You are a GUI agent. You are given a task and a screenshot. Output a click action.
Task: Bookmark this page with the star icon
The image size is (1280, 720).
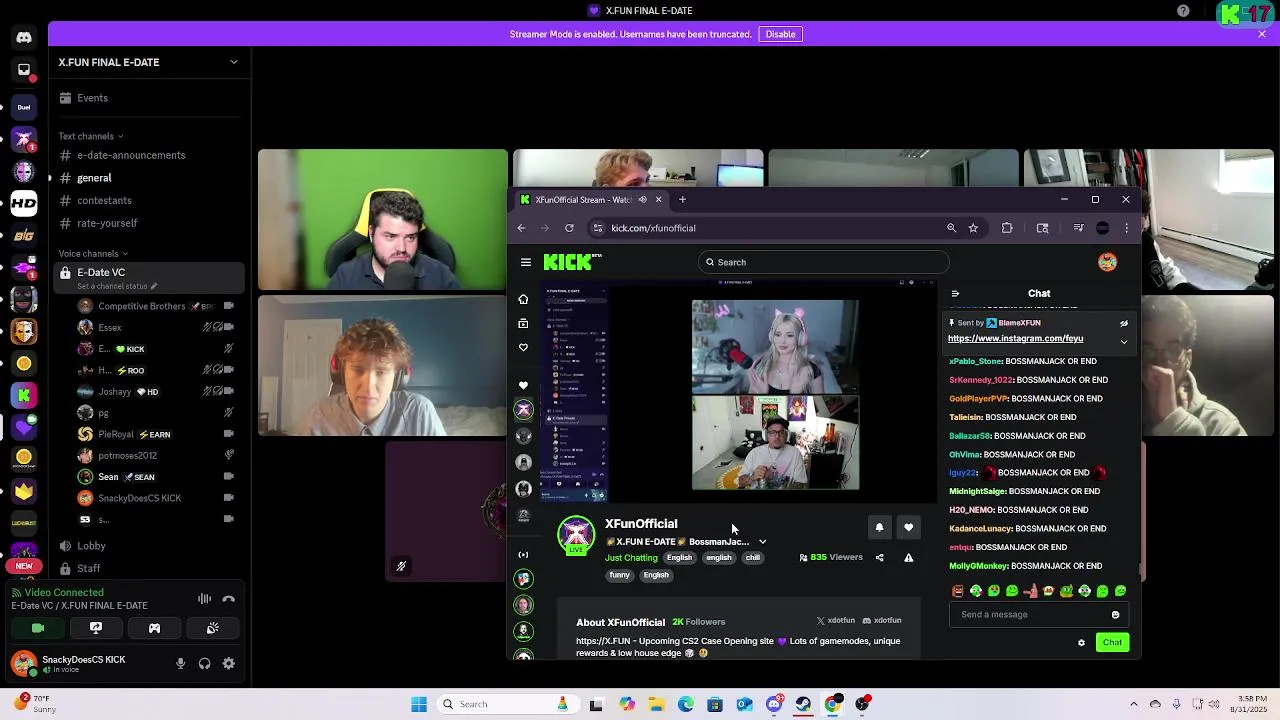tap(973, 228)
